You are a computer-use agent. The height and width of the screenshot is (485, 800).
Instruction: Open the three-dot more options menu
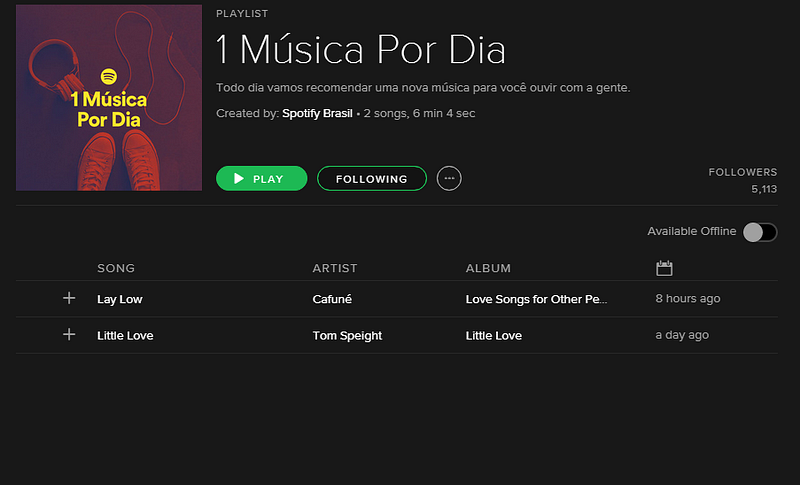449,178
